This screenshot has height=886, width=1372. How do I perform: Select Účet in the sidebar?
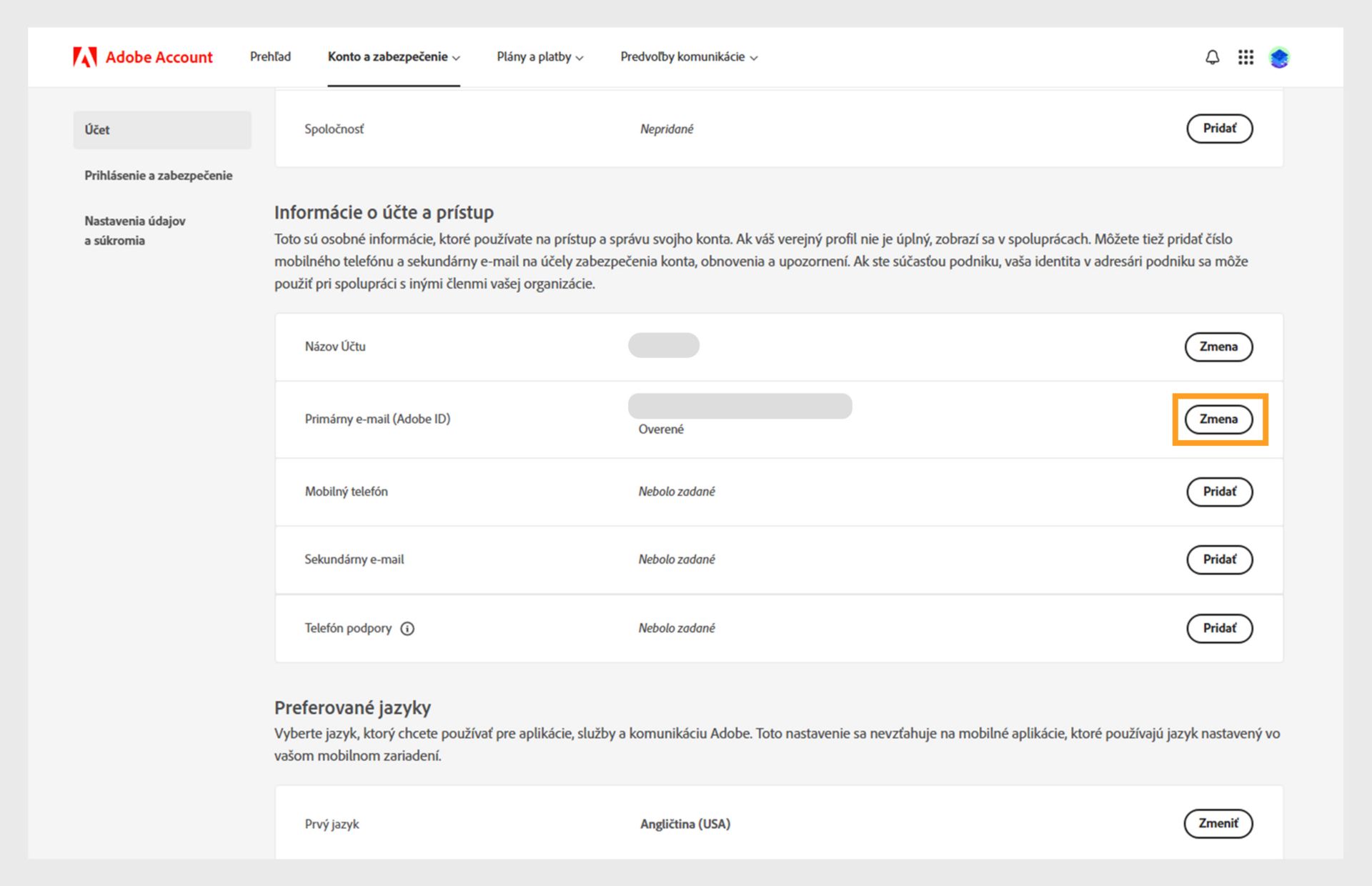[x=162, y=130]
